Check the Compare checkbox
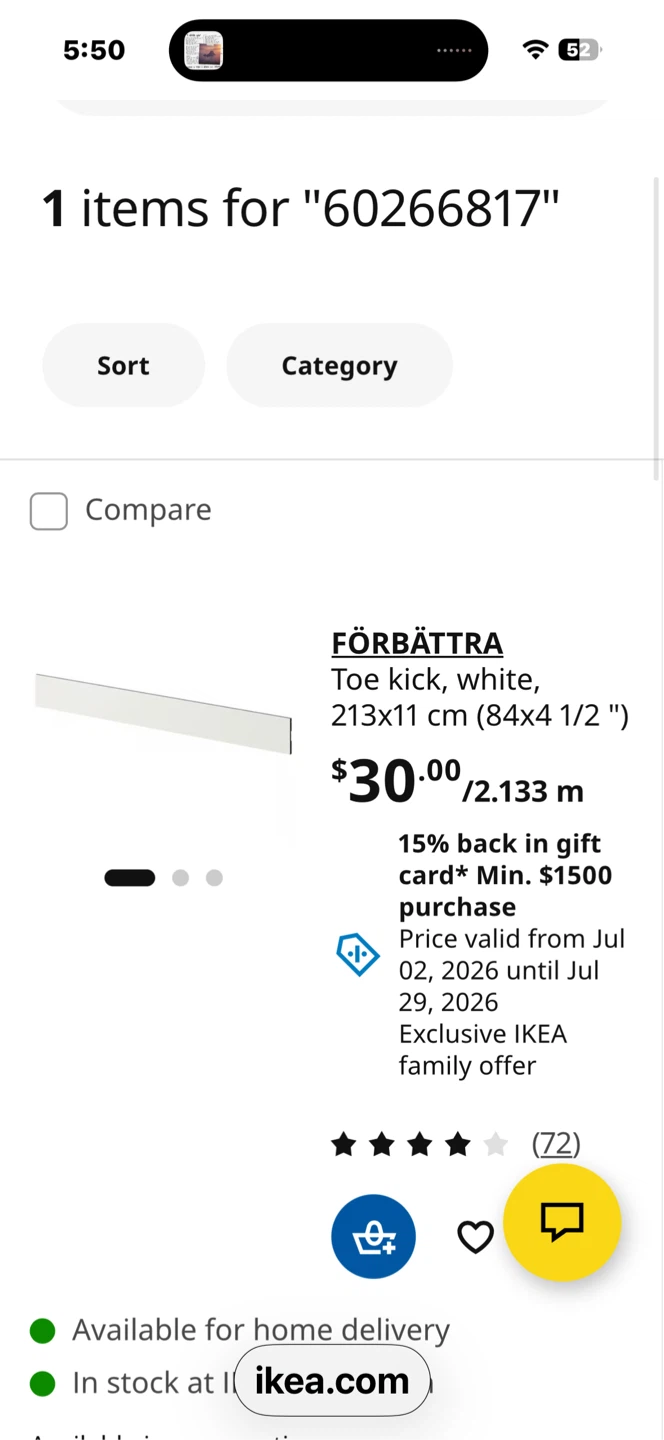This screenshot has height=1440, width=664. 49,511
